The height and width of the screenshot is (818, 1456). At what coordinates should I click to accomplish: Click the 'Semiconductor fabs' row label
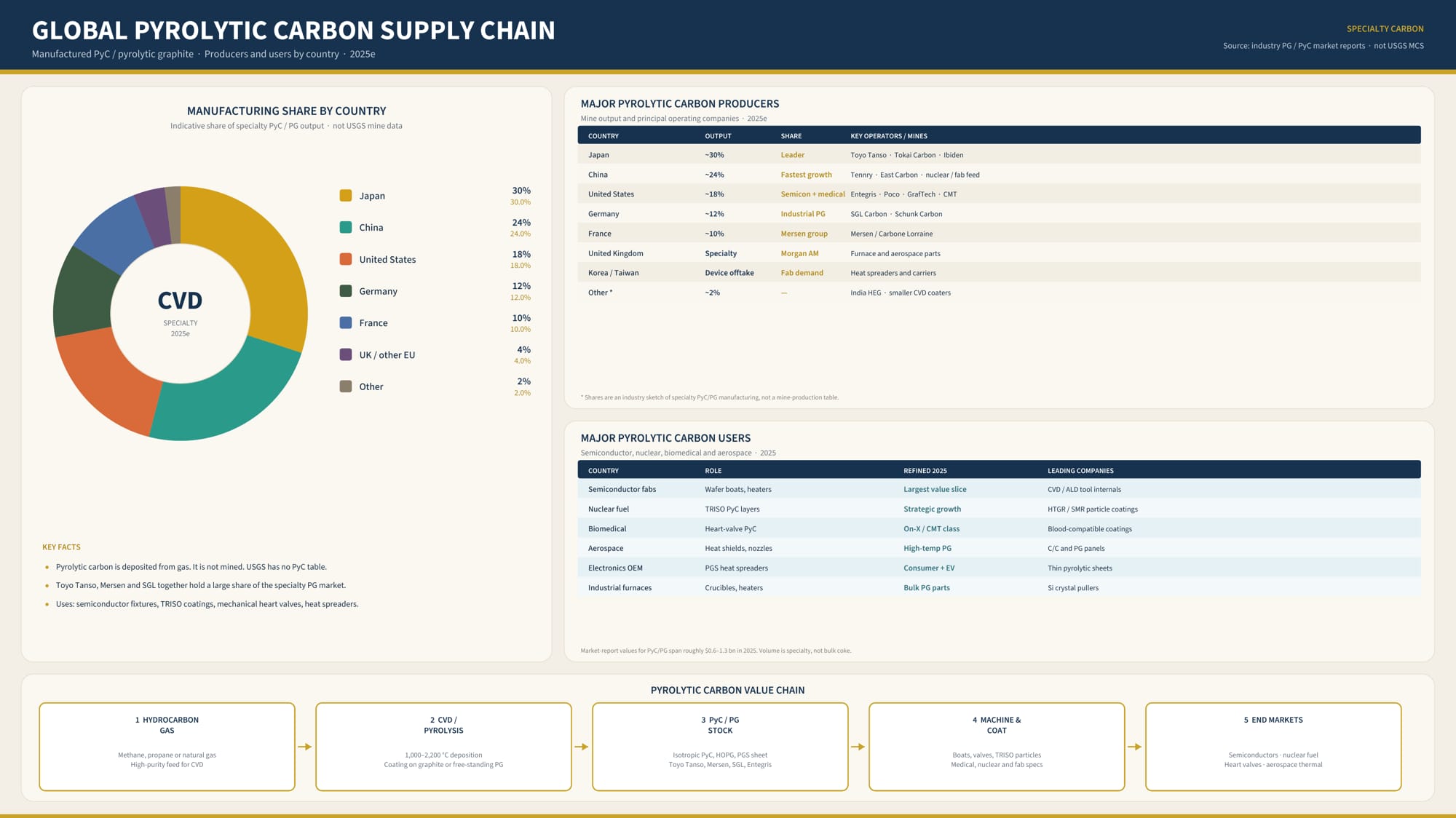622,489
